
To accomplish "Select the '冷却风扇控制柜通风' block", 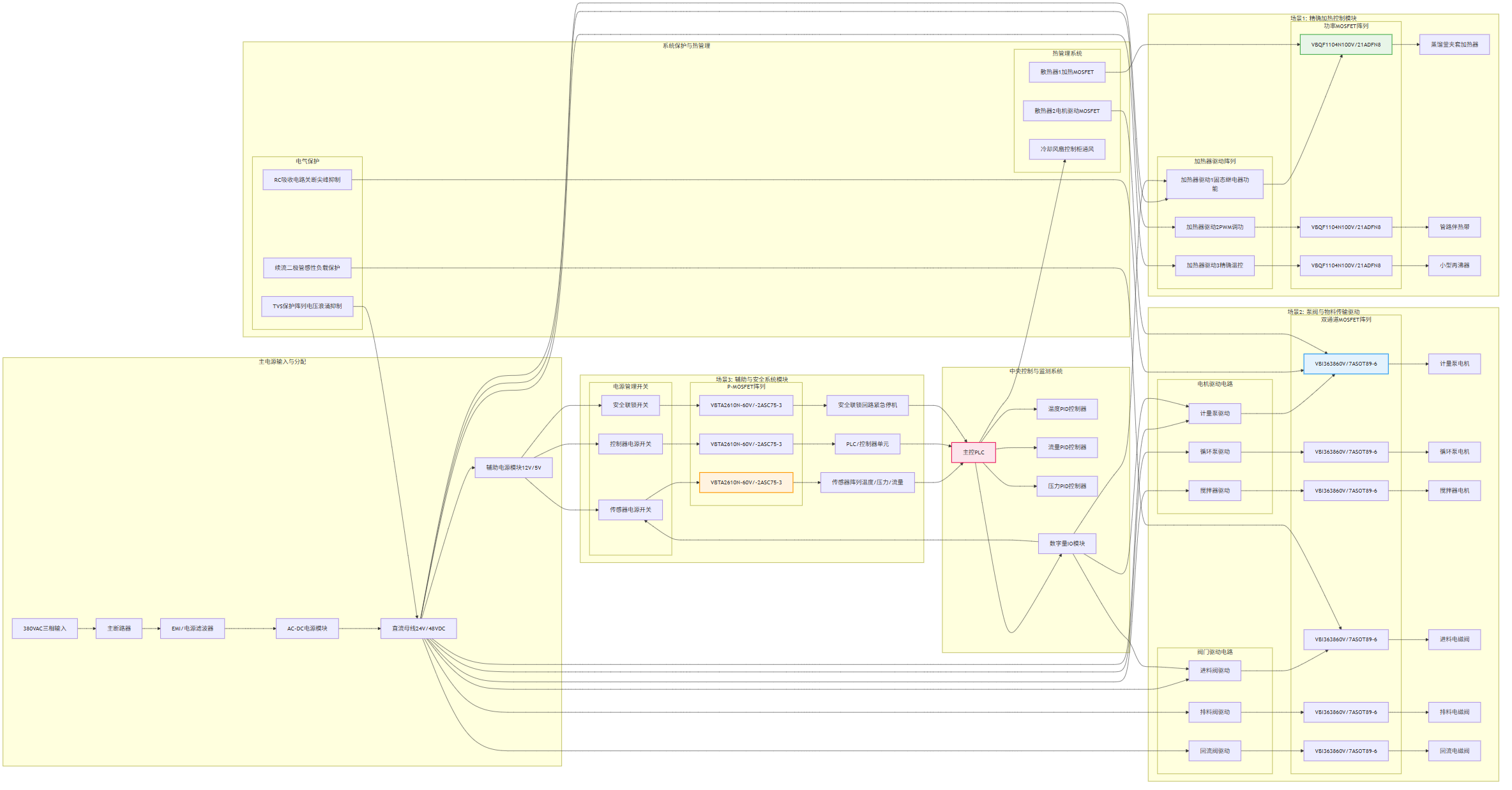I will click(1067, 149).
